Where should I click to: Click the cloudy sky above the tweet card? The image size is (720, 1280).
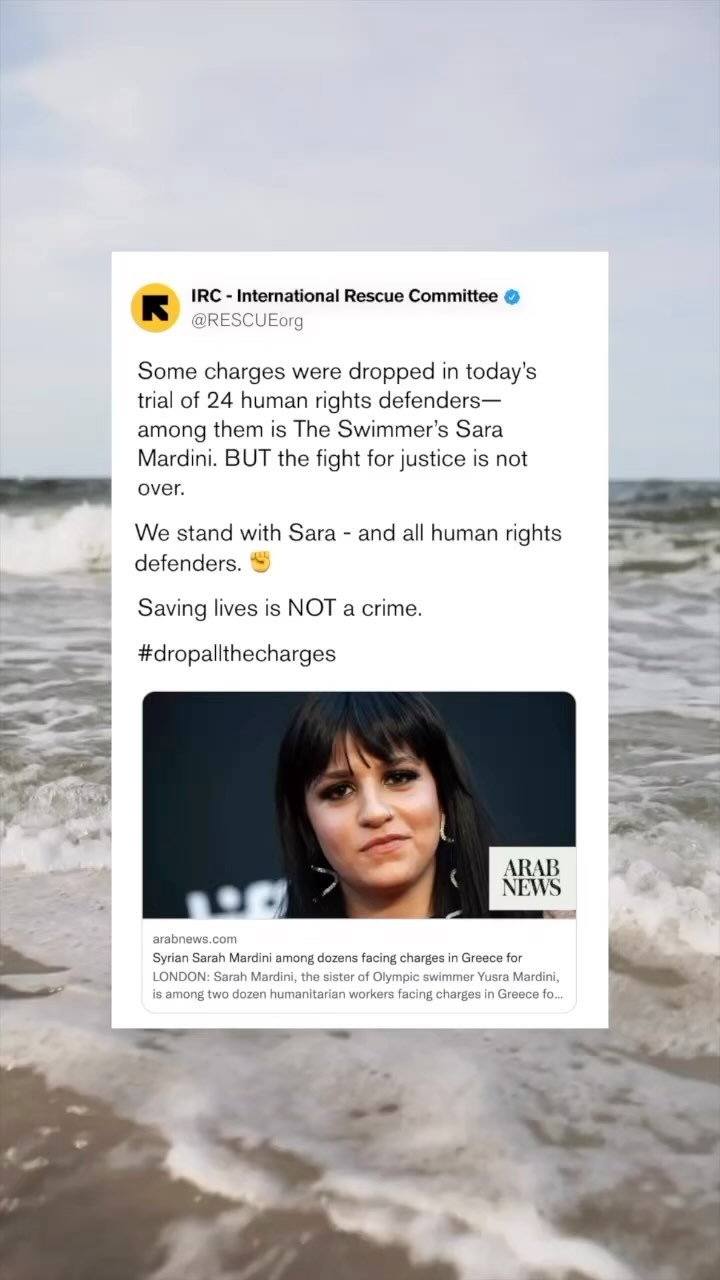[x=360, y=120]
